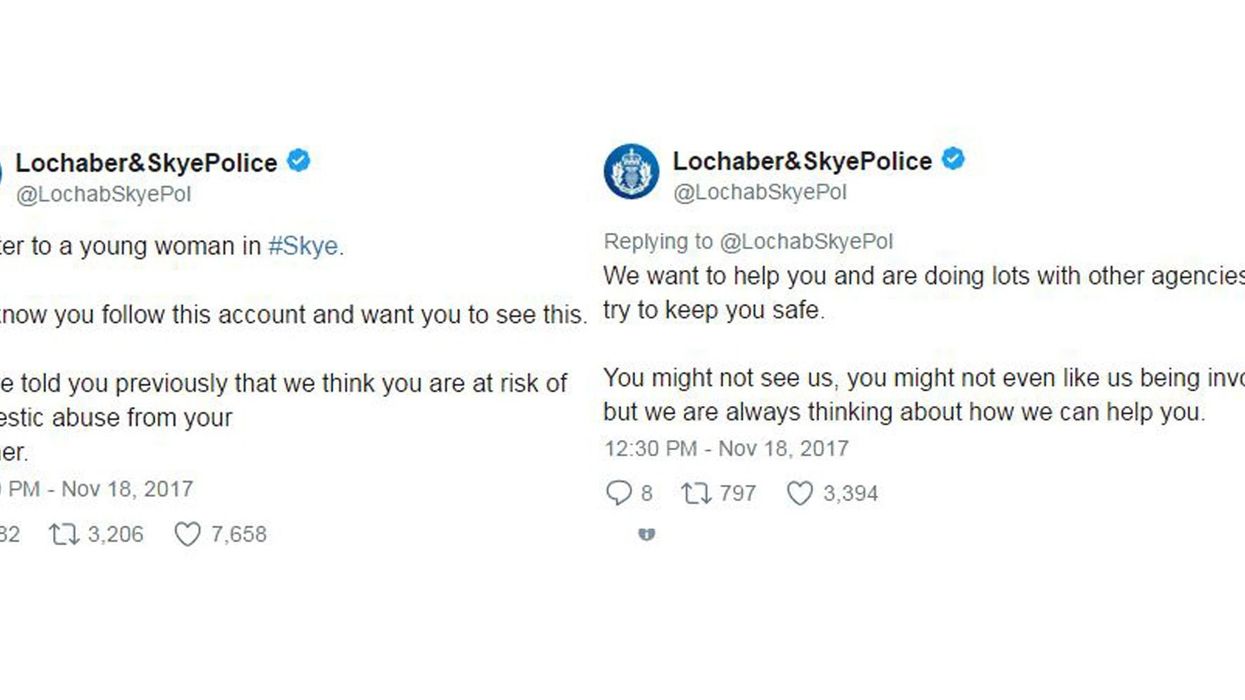Open the #Skye hashtag link
The height and width of the screenshot is (700, 1245).
tap(304, 247)
